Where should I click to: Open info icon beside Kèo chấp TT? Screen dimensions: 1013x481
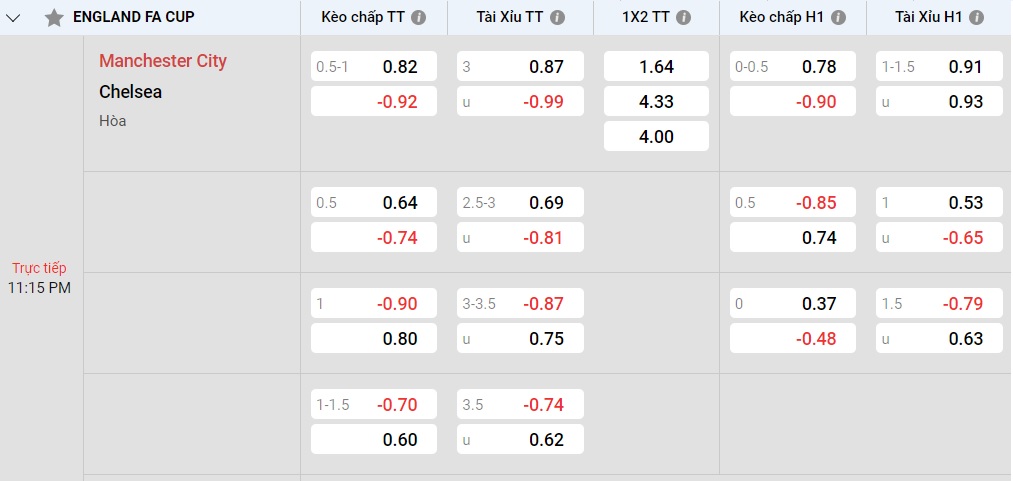[418, 18]
